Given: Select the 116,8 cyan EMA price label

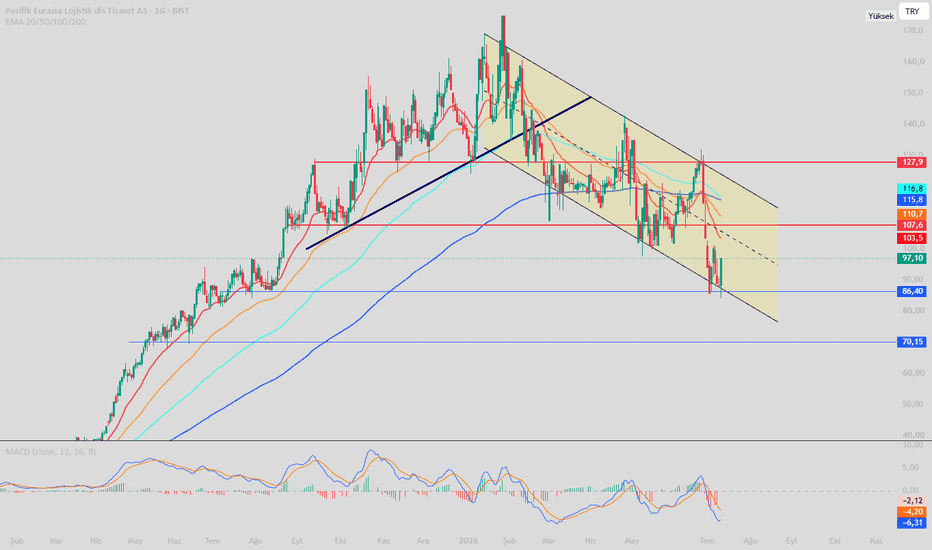Looking at the screenshot, I should (x=912, y=188).
